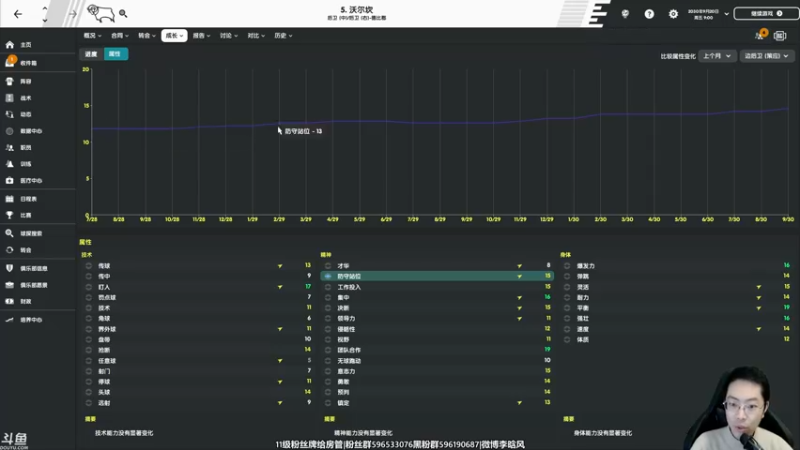The image size is (800, 450).
Task: Open the 对比 comparison menu
Action: 256,36
